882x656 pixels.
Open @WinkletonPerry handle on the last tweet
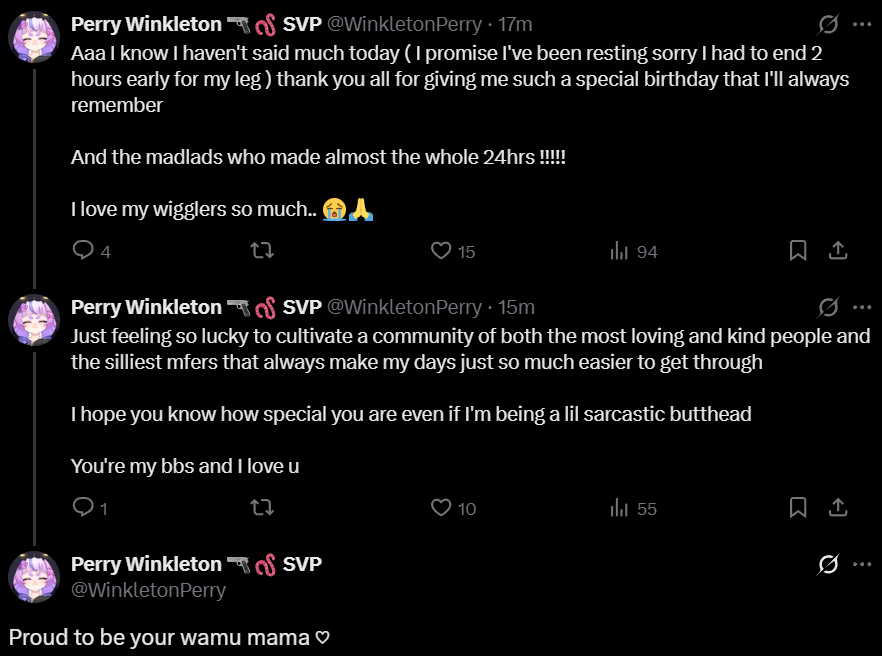pos(148,590)
